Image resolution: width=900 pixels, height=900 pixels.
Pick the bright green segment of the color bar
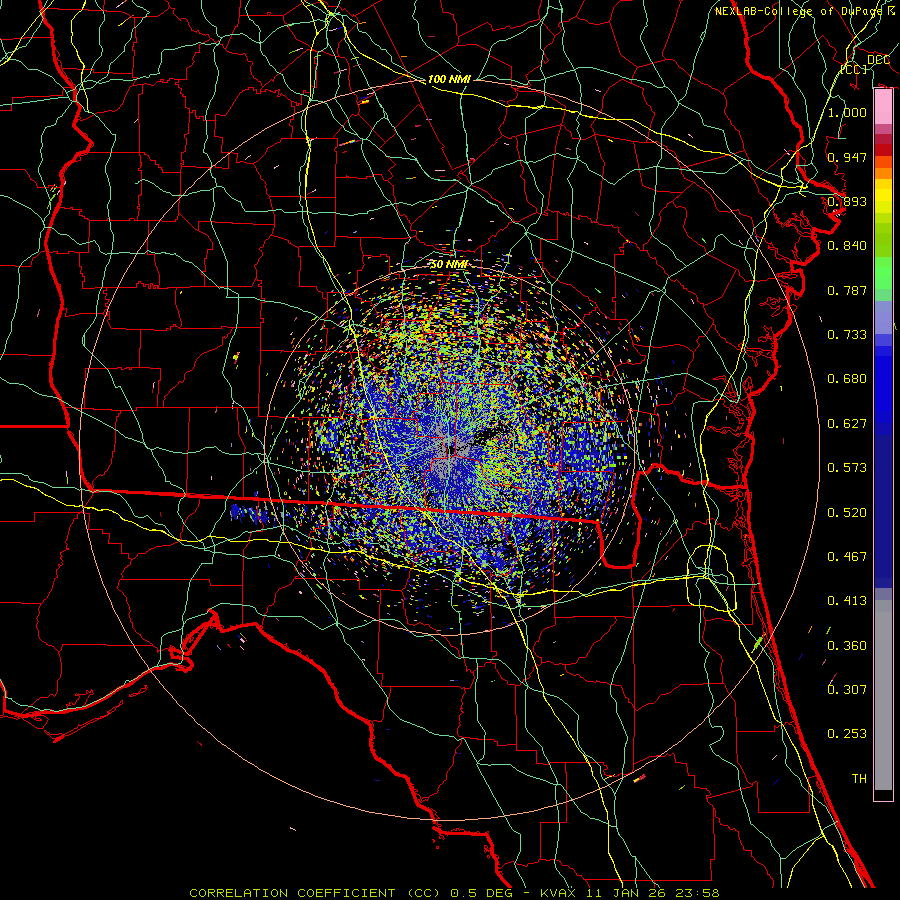(x=883, y=273)
